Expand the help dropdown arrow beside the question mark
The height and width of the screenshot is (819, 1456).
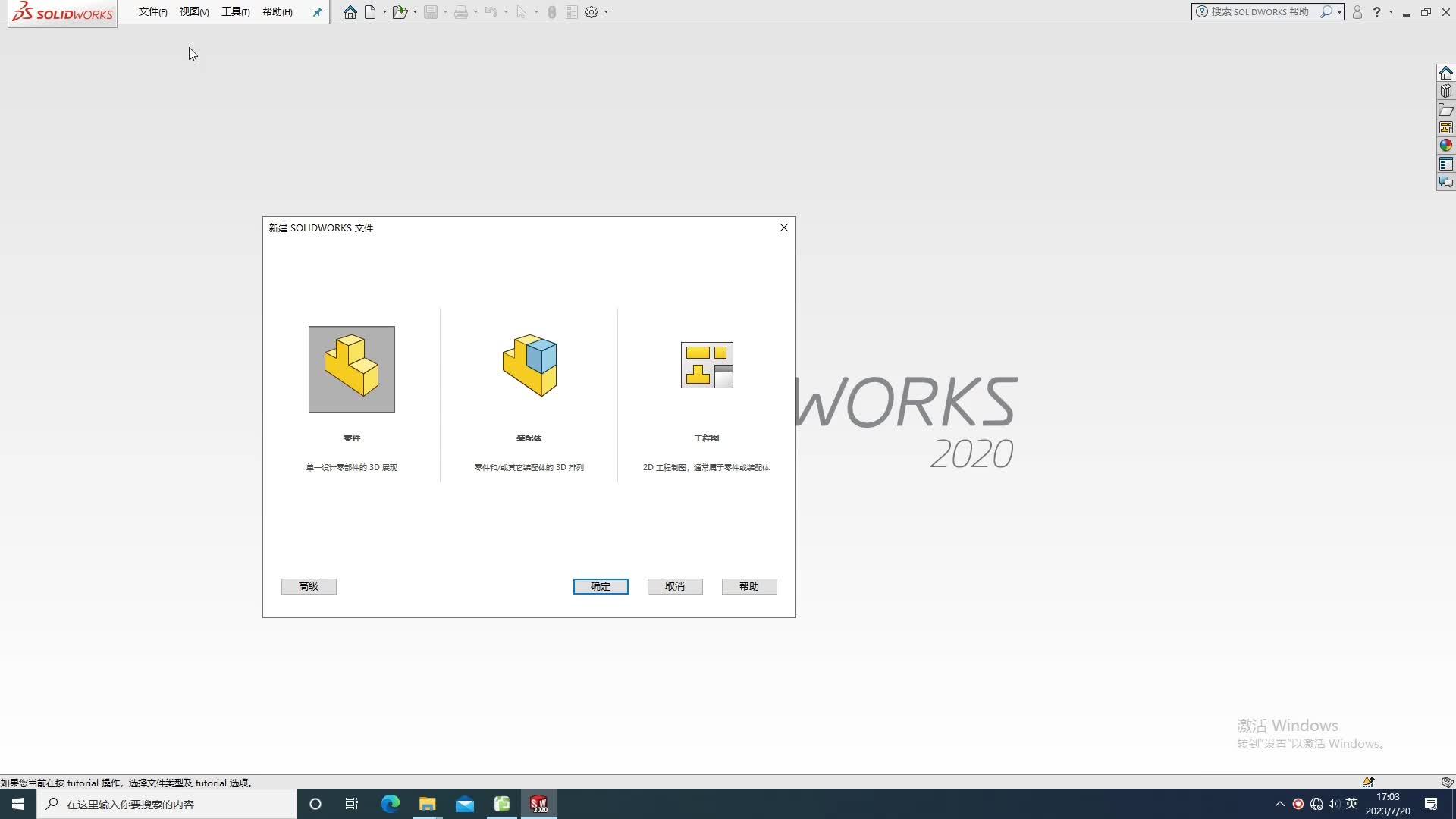click(1391, 12)
